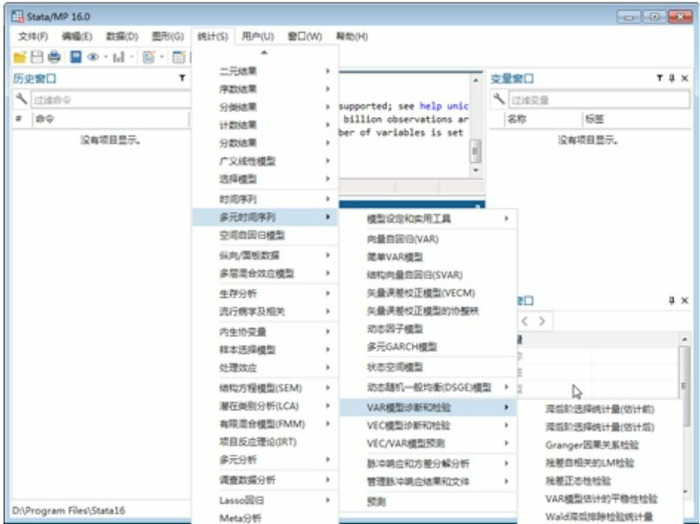Expand the 时间序列 submenu
Screen dimensions: 700x524
[x=265, y=199]
